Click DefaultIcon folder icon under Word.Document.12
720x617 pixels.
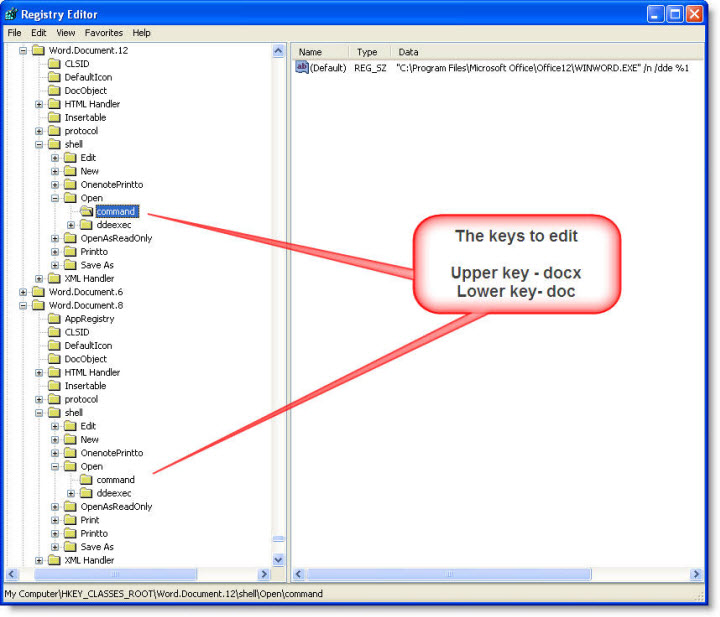54,77
